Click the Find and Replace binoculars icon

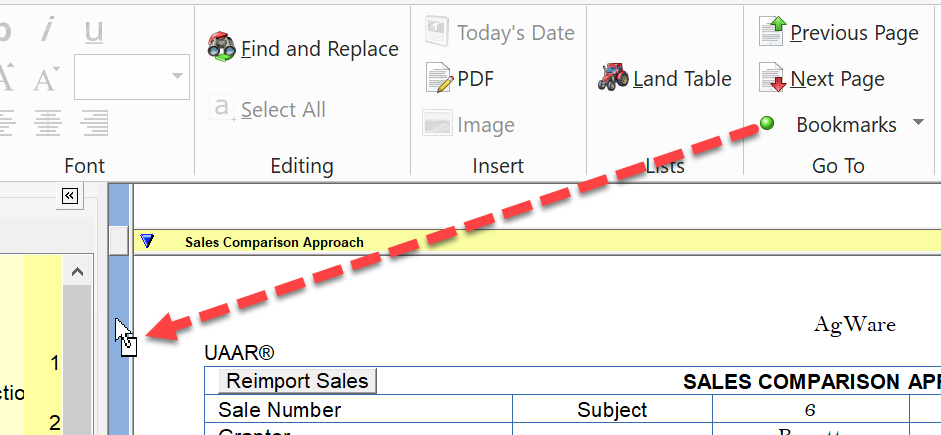pos(221,48)
